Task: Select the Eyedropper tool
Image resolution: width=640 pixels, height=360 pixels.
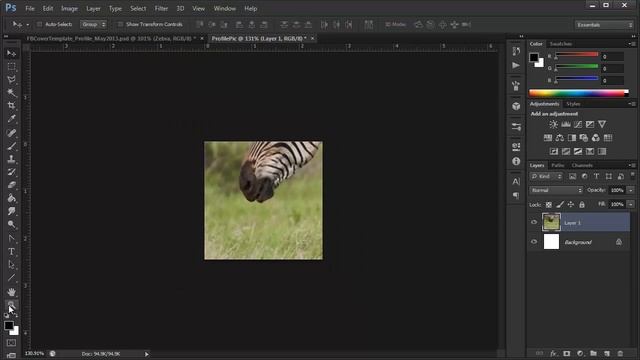Action: [x=11, y=119]
